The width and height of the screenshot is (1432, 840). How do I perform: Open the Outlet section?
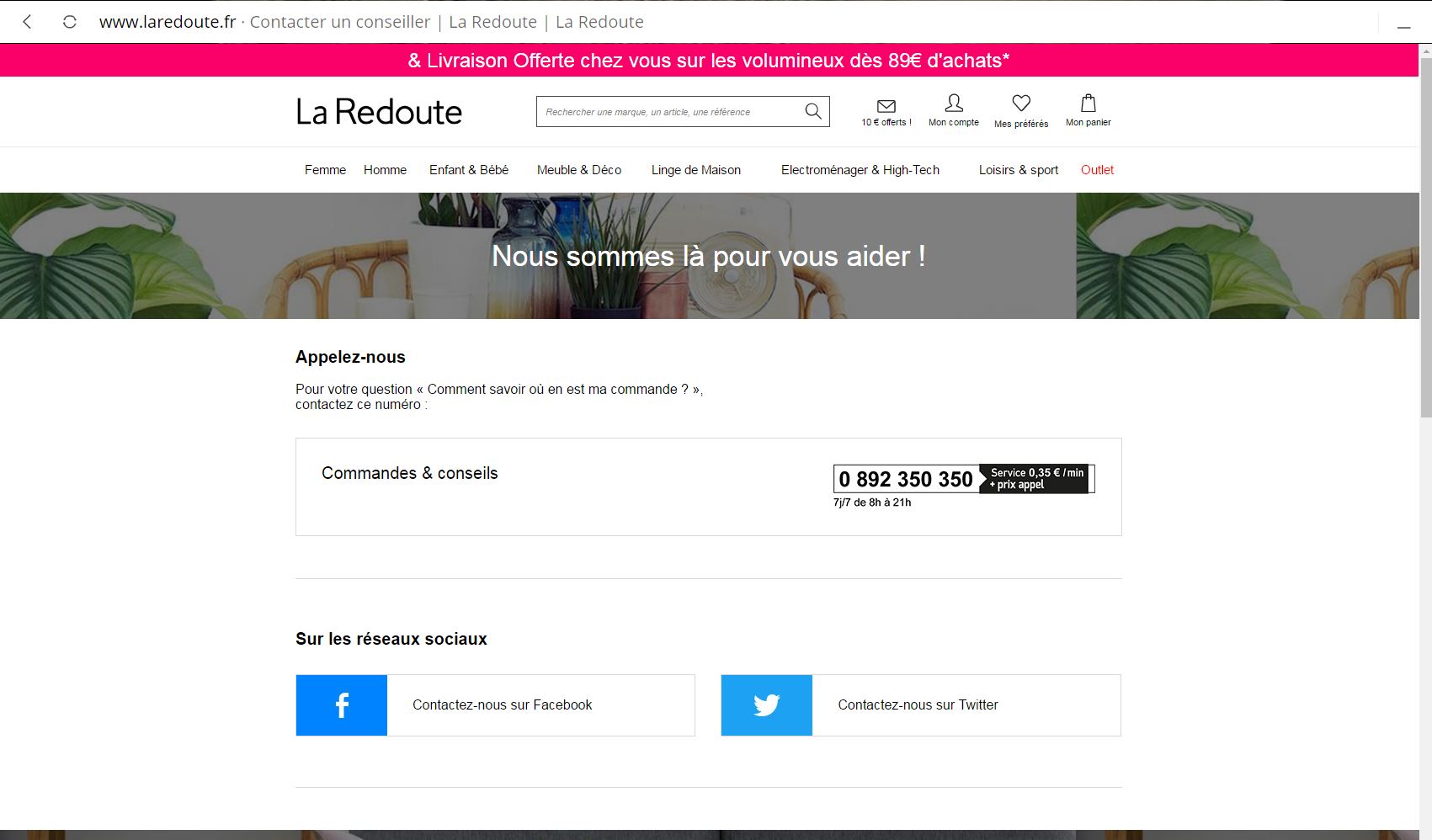click(1097, 170)
